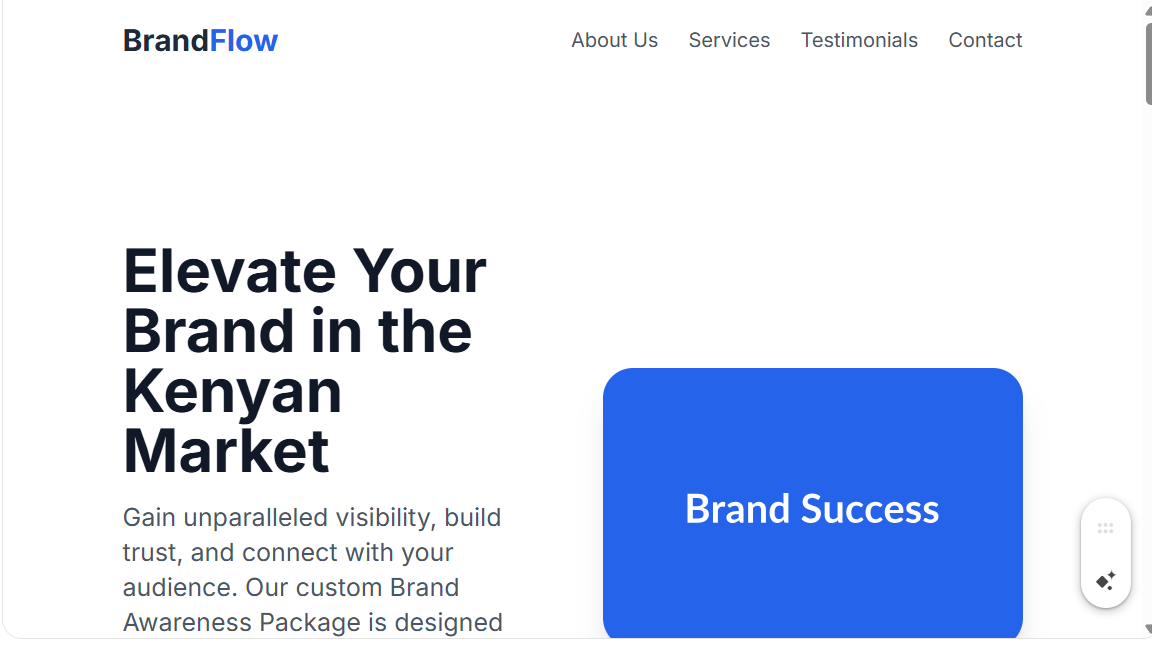
Task: Click the "Gain unparalleled visibility" paragraph line
Action: [312, 517]
